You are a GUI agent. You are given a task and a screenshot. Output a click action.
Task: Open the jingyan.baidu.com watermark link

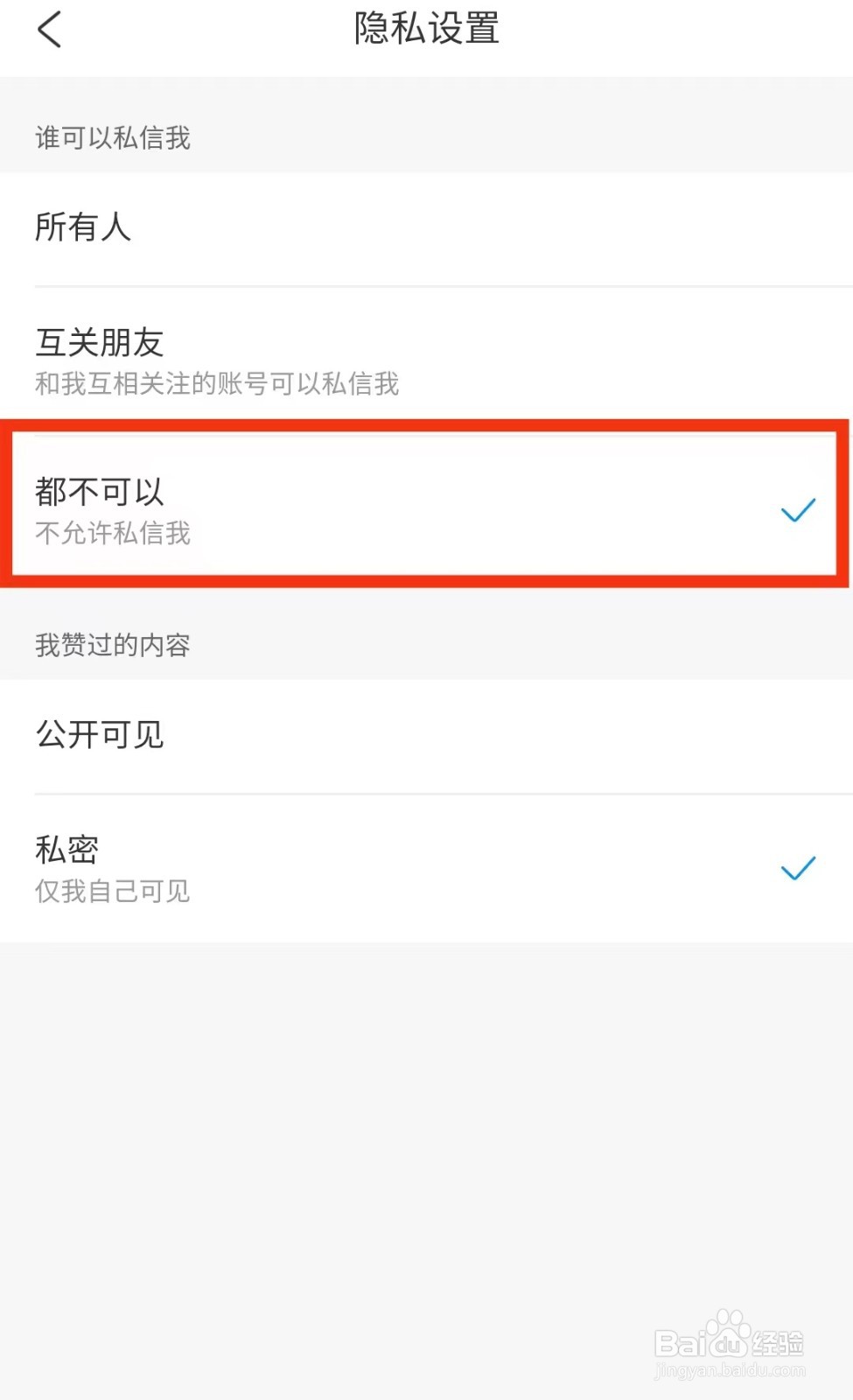tap(730, 1371)
